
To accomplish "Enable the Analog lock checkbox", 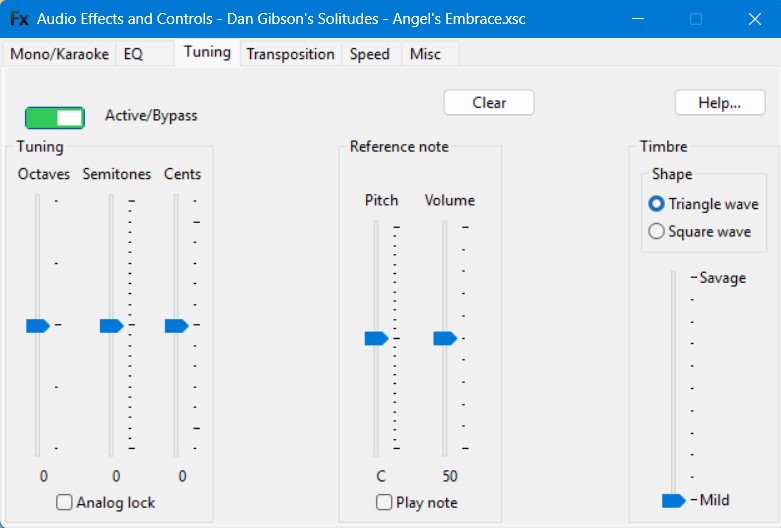I will click(65, 502).
